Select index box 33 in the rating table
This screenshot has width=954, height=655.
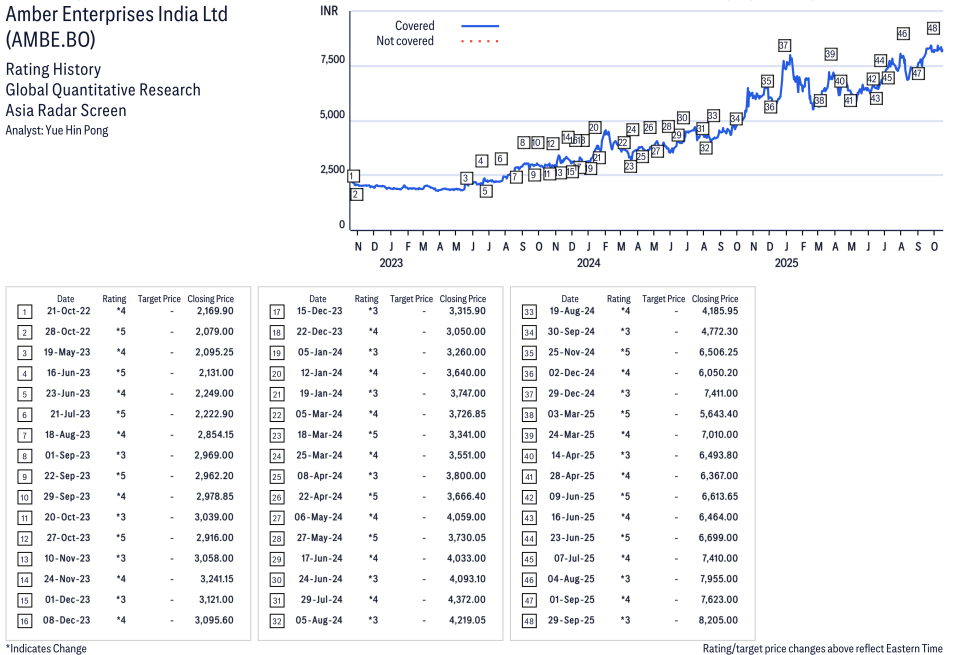pyautogui.click(x=529, y=311)
